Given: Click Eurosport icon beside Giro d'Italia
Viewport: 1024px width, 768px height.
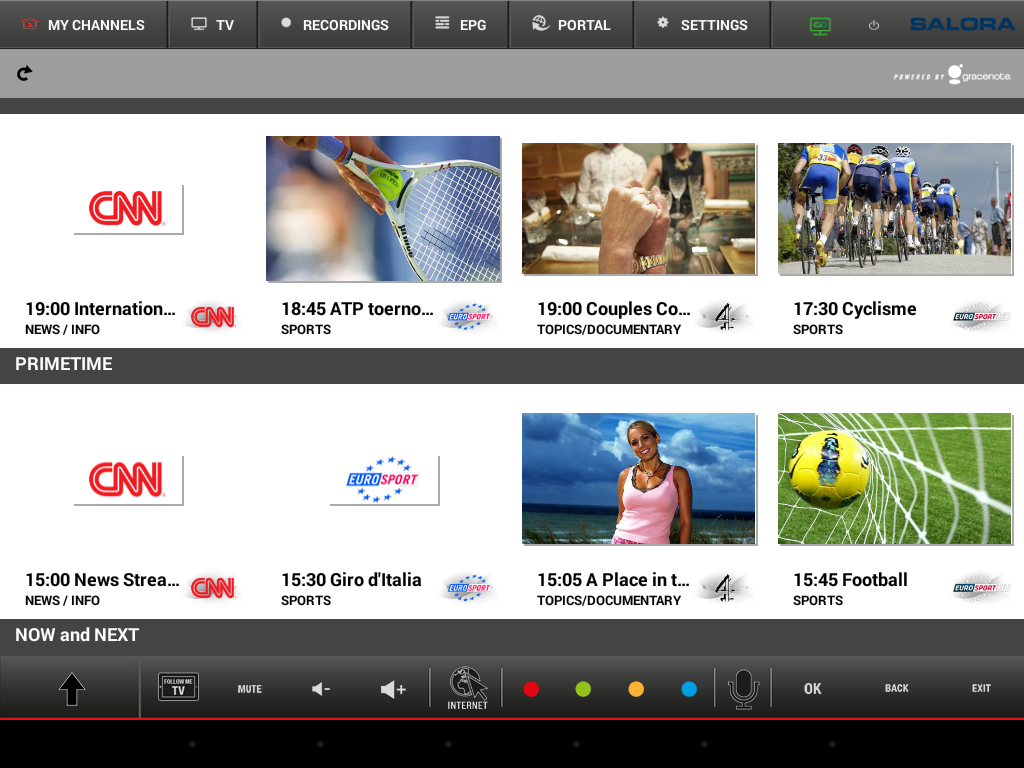Looking at the screenshot, I should [469, 588].
